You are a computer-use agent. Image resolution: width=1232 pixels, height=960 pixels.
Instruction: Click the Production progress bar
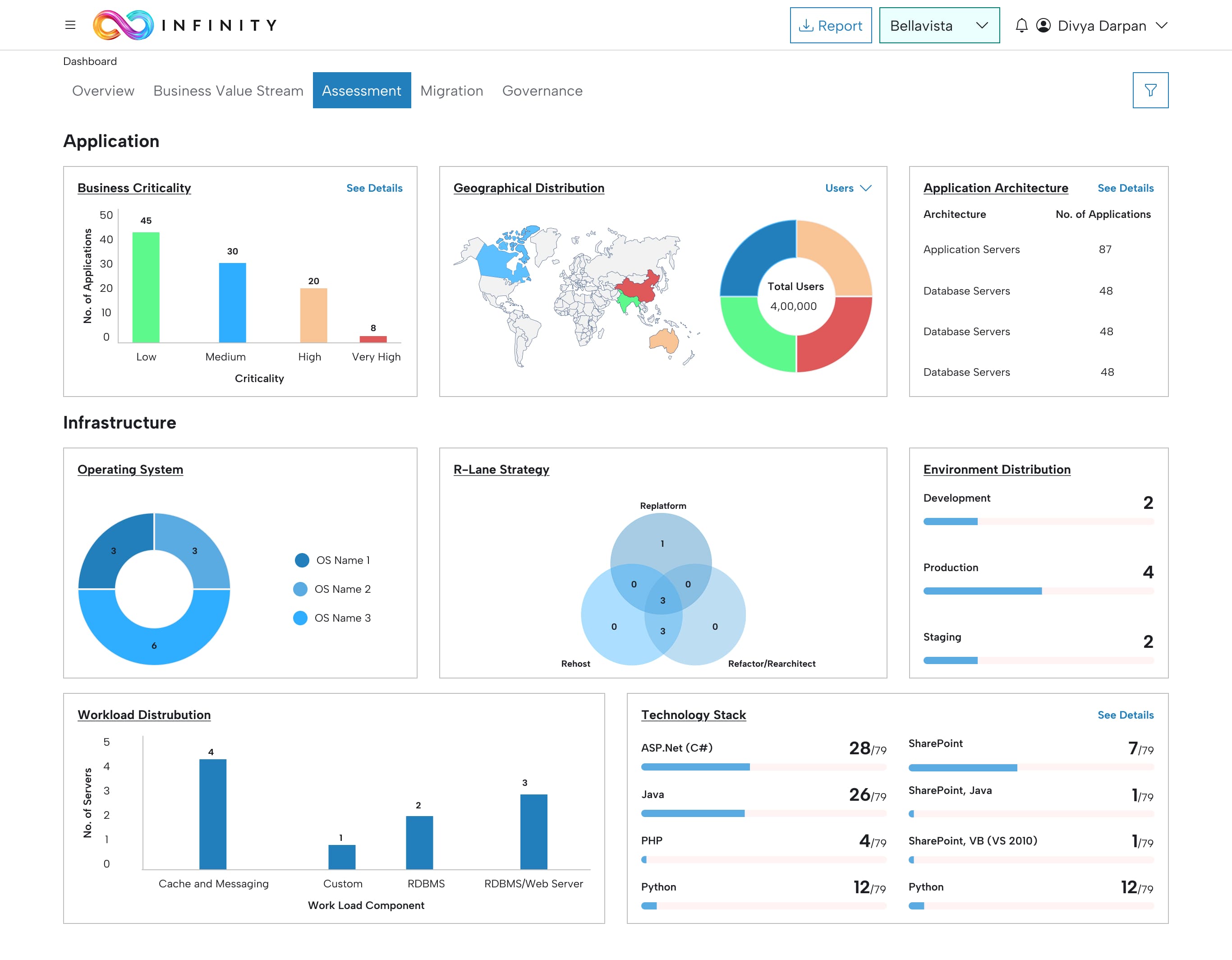click(x=1038, y=591)
